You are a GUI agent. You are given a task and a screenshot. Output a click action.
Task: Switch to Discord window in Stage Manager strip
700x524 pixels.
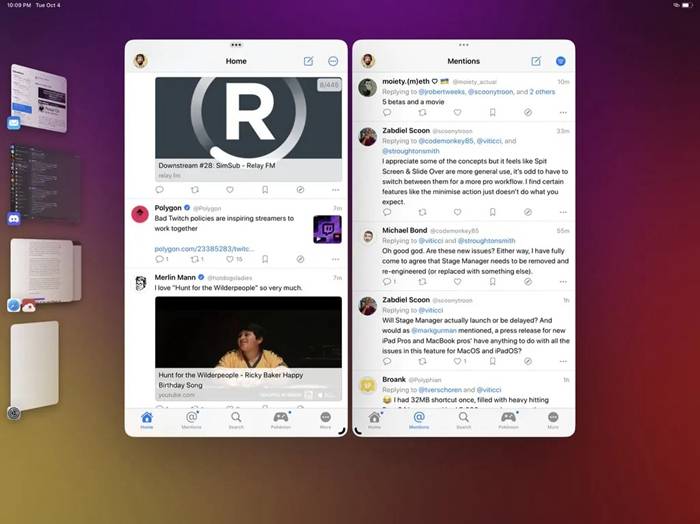(x=45, y=184)
